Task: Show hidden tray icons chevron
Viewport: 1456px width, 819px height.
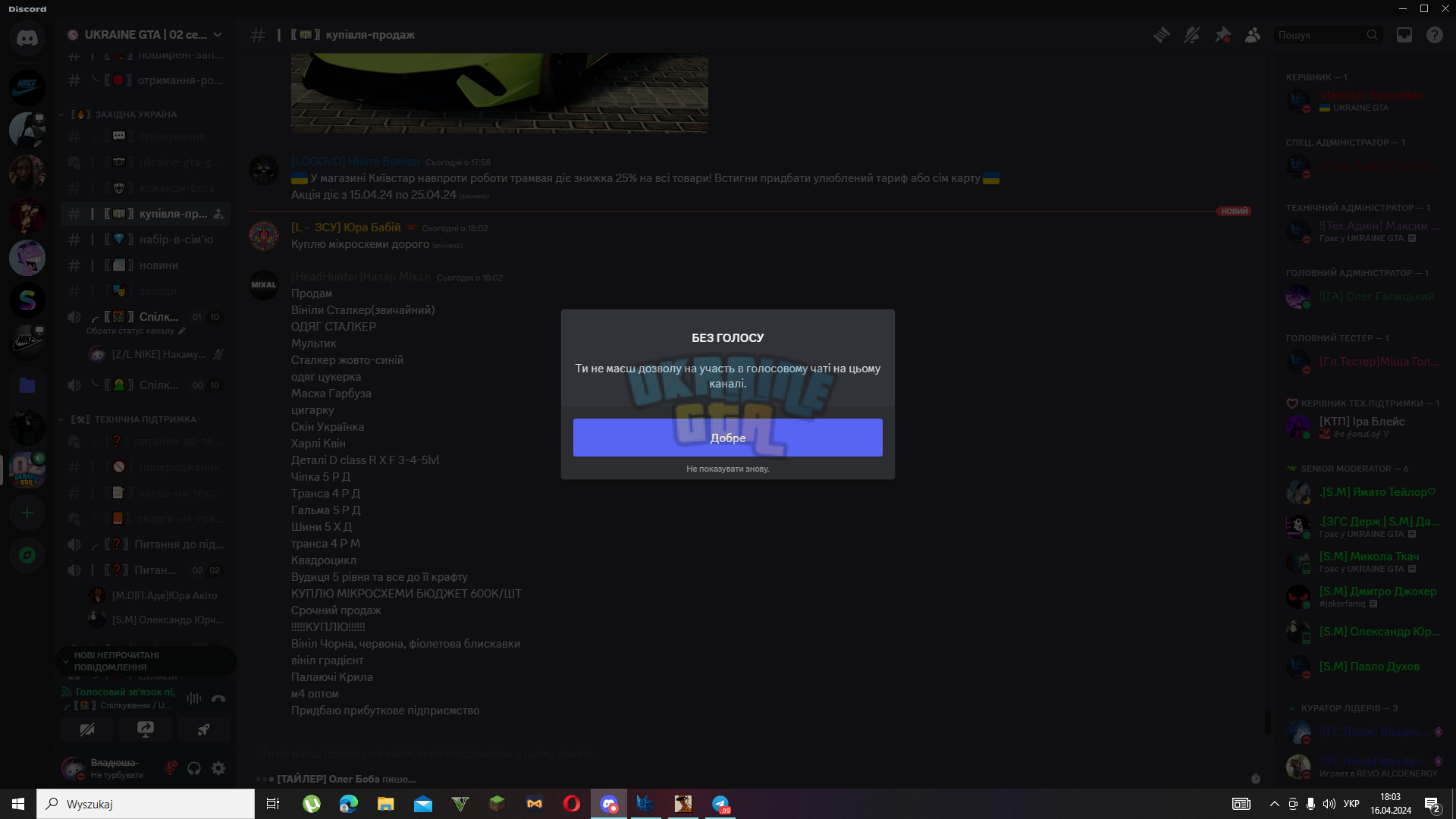Action: (1274, 804)
